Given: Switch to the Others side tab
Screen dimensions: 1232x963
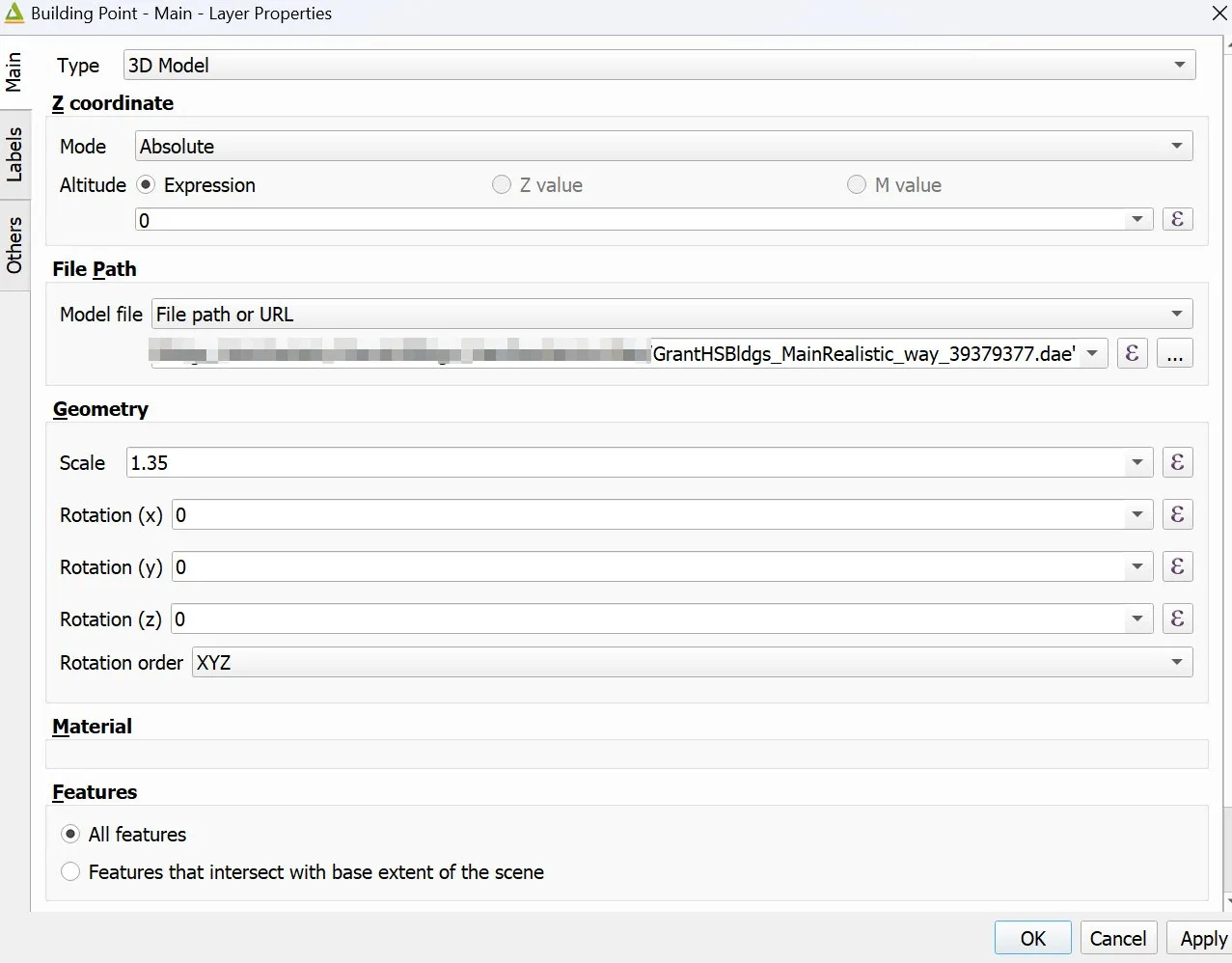Looking at the screenshot, I should pyautogui.click(x=14, y=244).
